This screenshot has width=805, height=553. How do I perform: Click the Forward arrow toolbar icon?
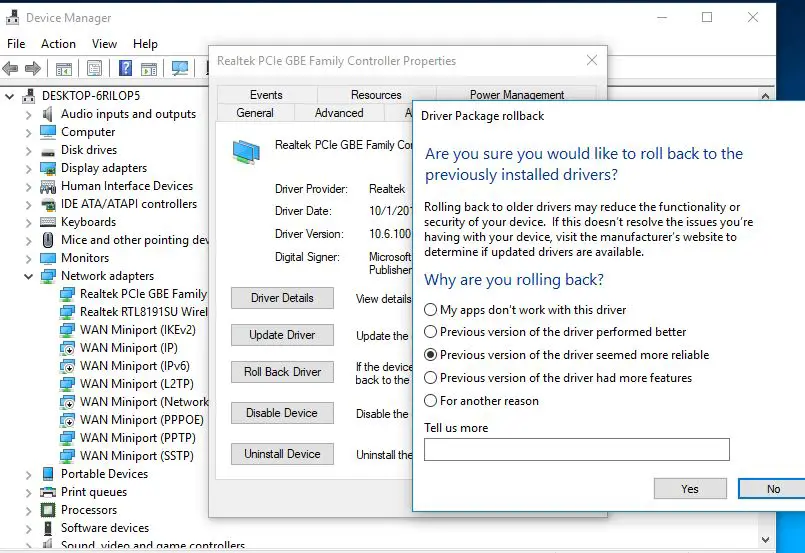click(32, 68)
